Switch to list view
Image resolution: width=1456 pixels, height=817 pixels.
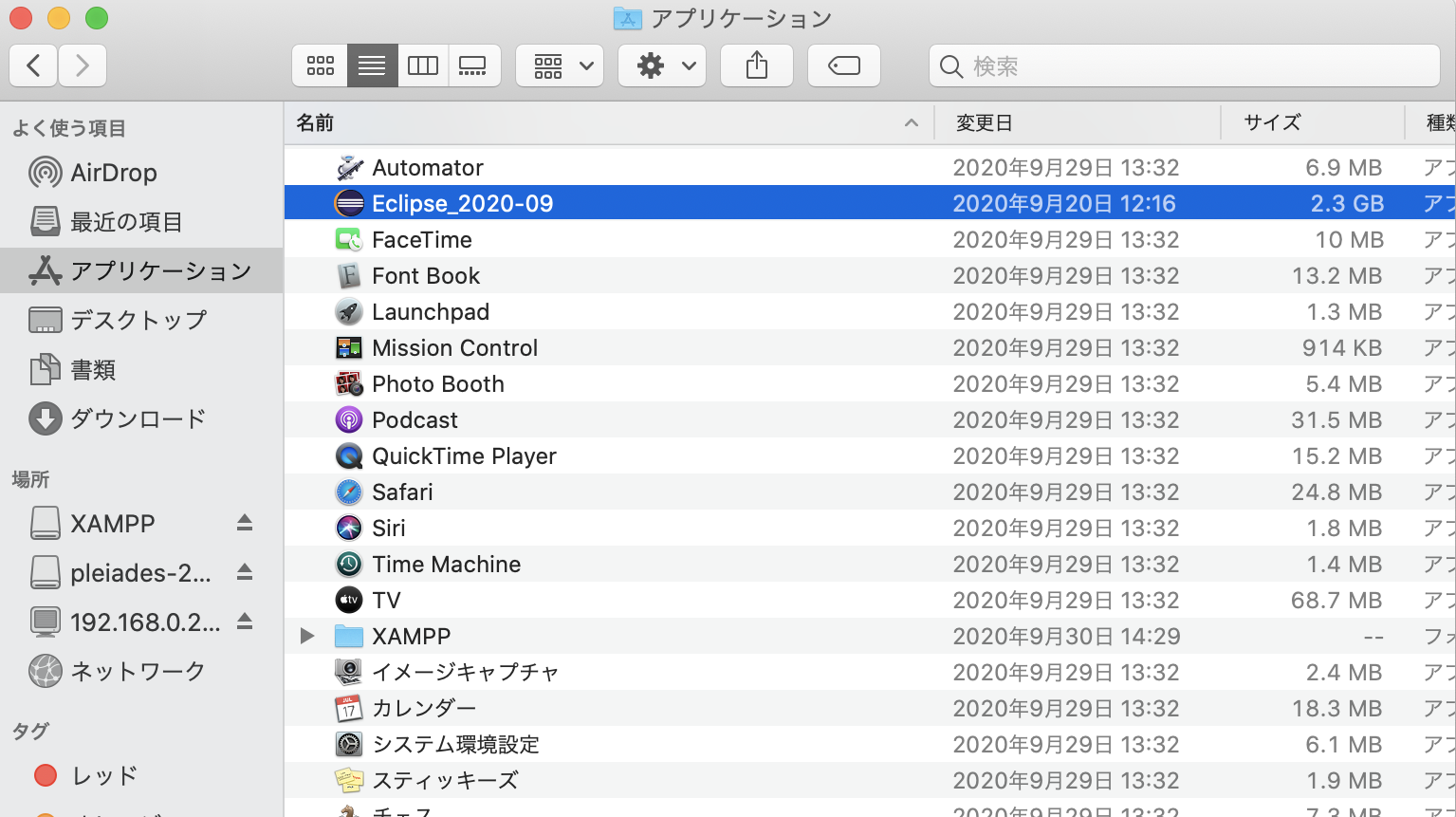tap(372, 65)
